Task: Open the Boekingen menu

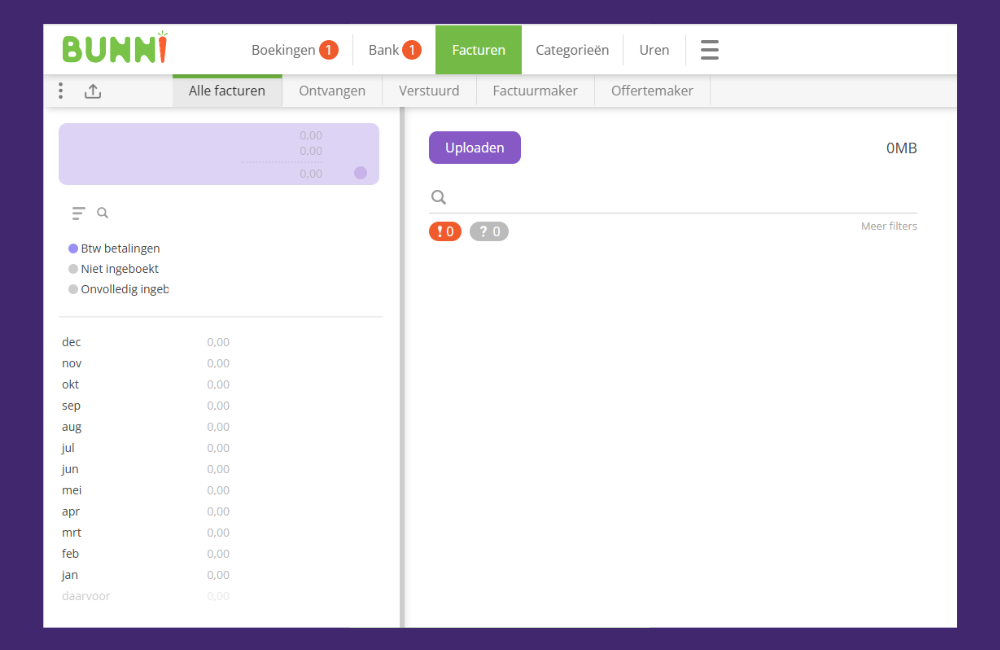Action: (294, 50)
